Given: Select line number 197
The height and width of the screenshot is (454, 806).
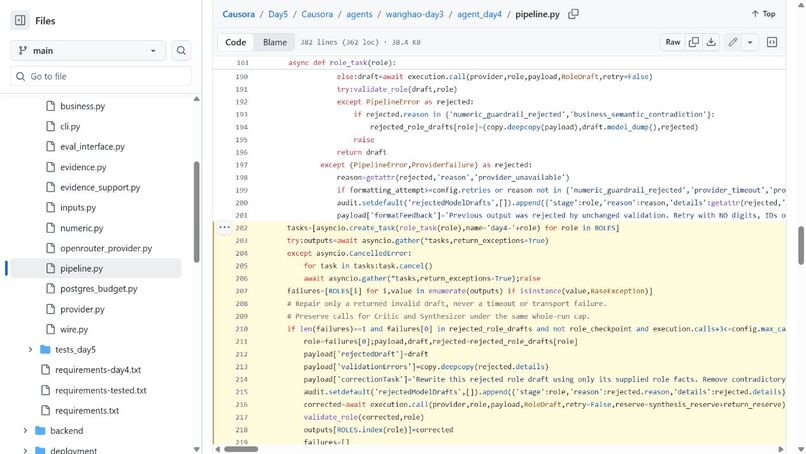Looking at the screenshot, I should coord(242,165).
